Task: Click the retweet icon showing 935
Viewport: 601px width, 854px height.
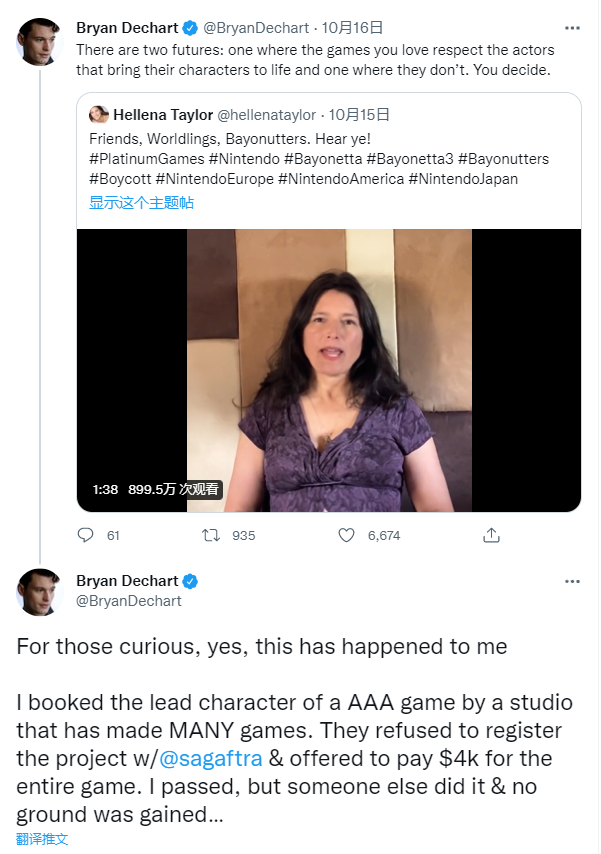Action: [212, 535]
